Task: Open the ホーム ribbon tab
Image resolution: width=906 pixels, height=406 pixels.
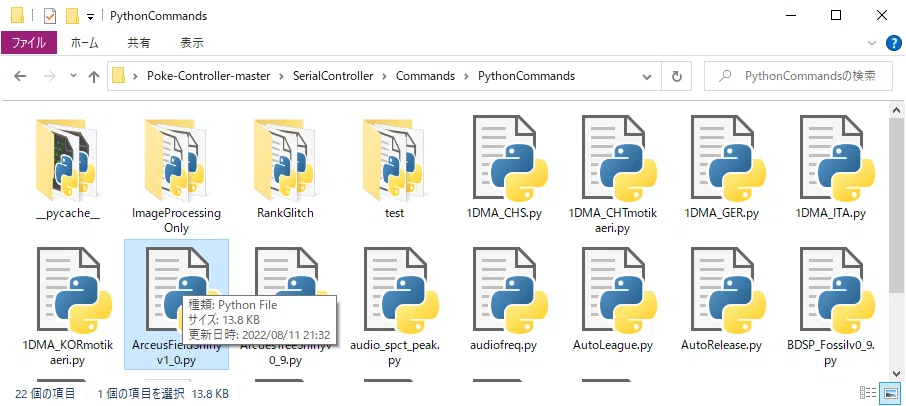Action: [x=84, y=43]
